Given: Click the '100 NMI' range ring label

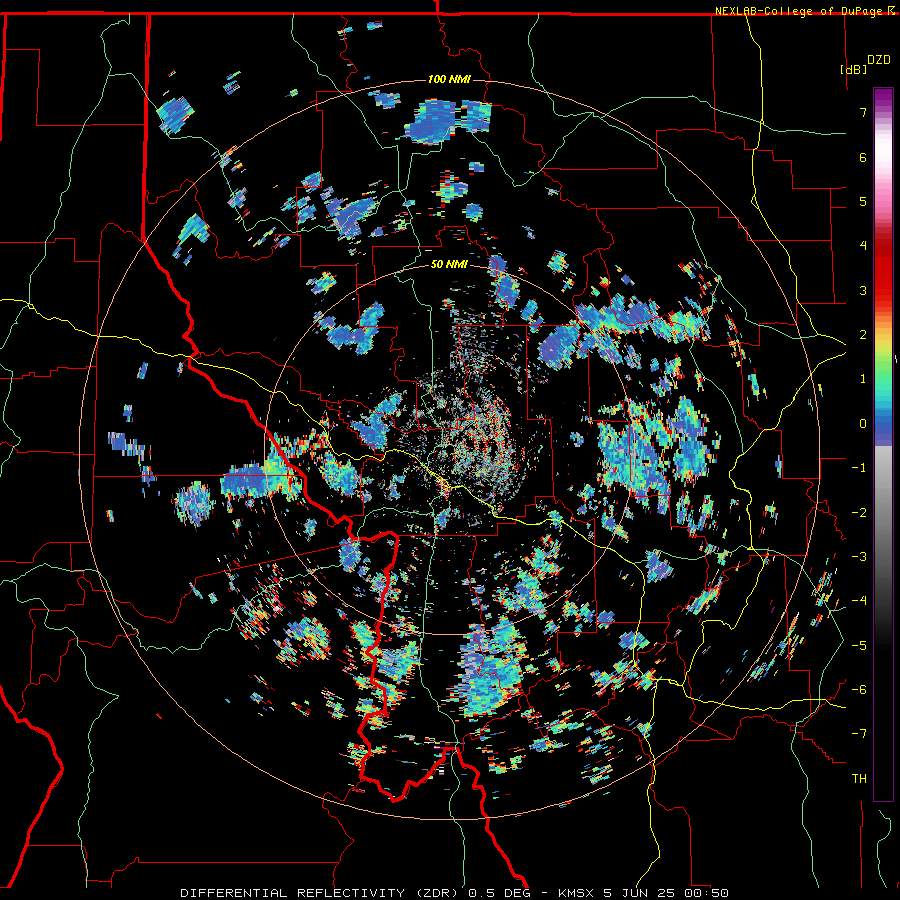Looking at the screenshot, I should click(x=449, y=79).
